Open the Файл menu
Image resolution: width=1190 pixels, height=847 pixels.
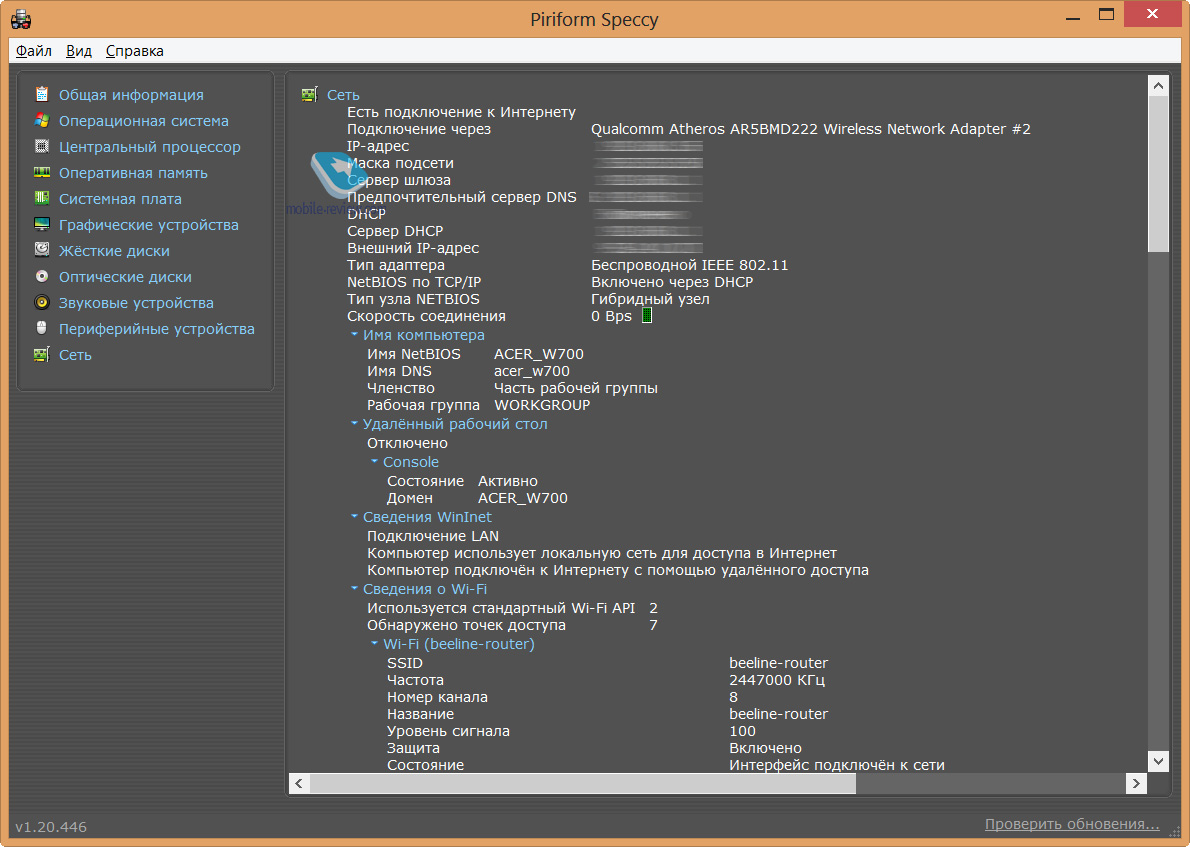coord(34,51)
